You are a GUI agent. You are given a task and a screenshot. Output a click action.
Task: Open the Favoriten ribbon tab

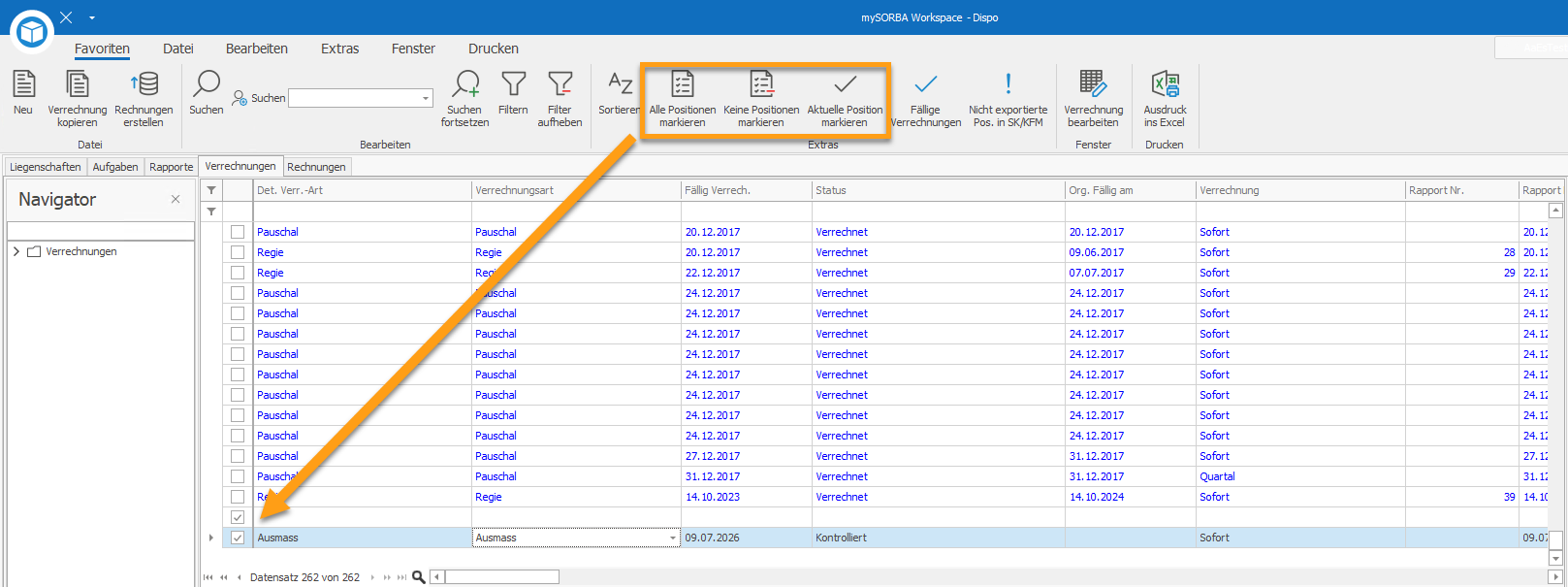point(102,49)
